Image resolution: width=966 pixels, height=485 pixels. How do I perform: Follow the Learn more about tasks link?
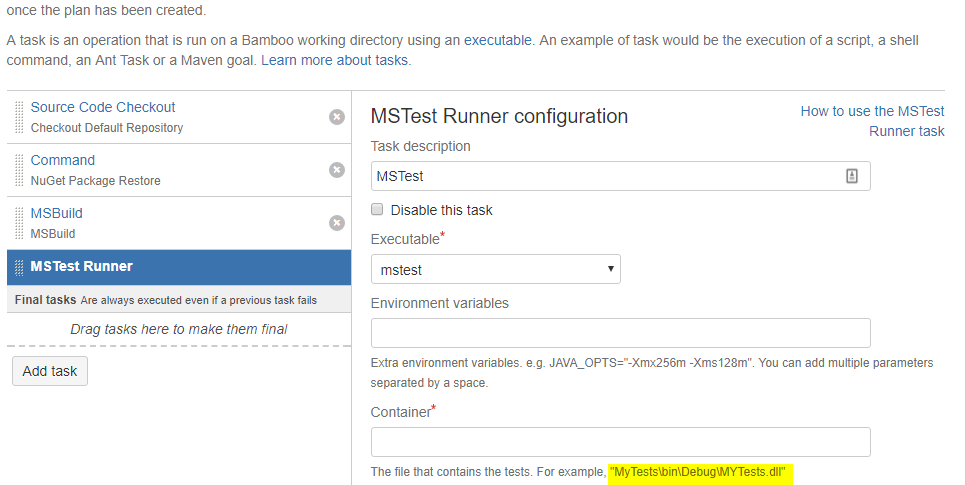coord(334,60)
